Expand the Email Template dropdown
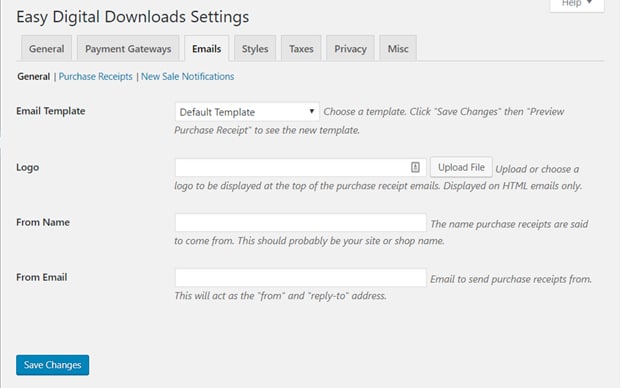The image size is (620, 388). (x=247, y=112)
